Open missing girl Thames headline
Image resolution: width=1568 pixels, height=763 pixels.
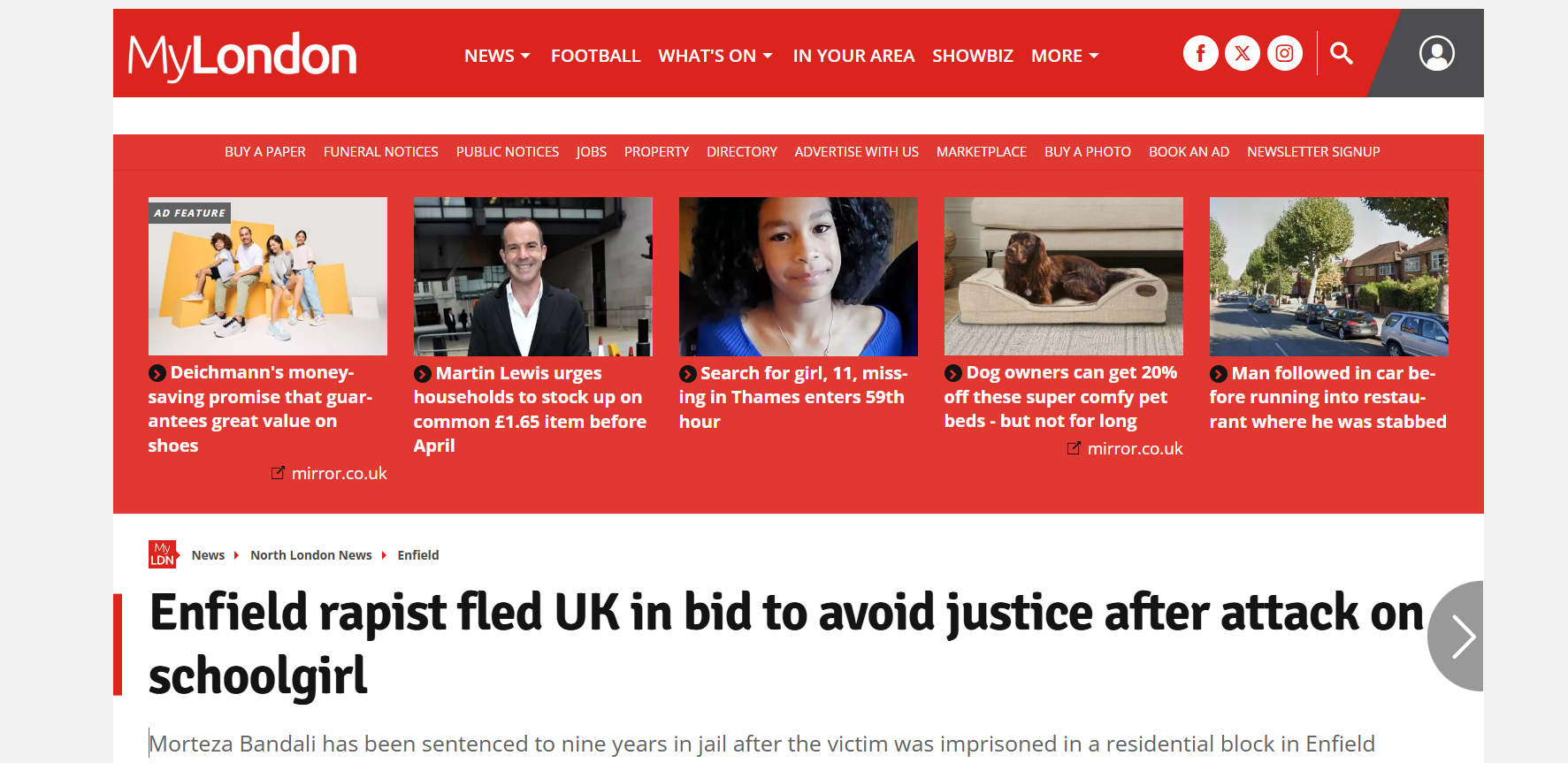tap(793, 397)
